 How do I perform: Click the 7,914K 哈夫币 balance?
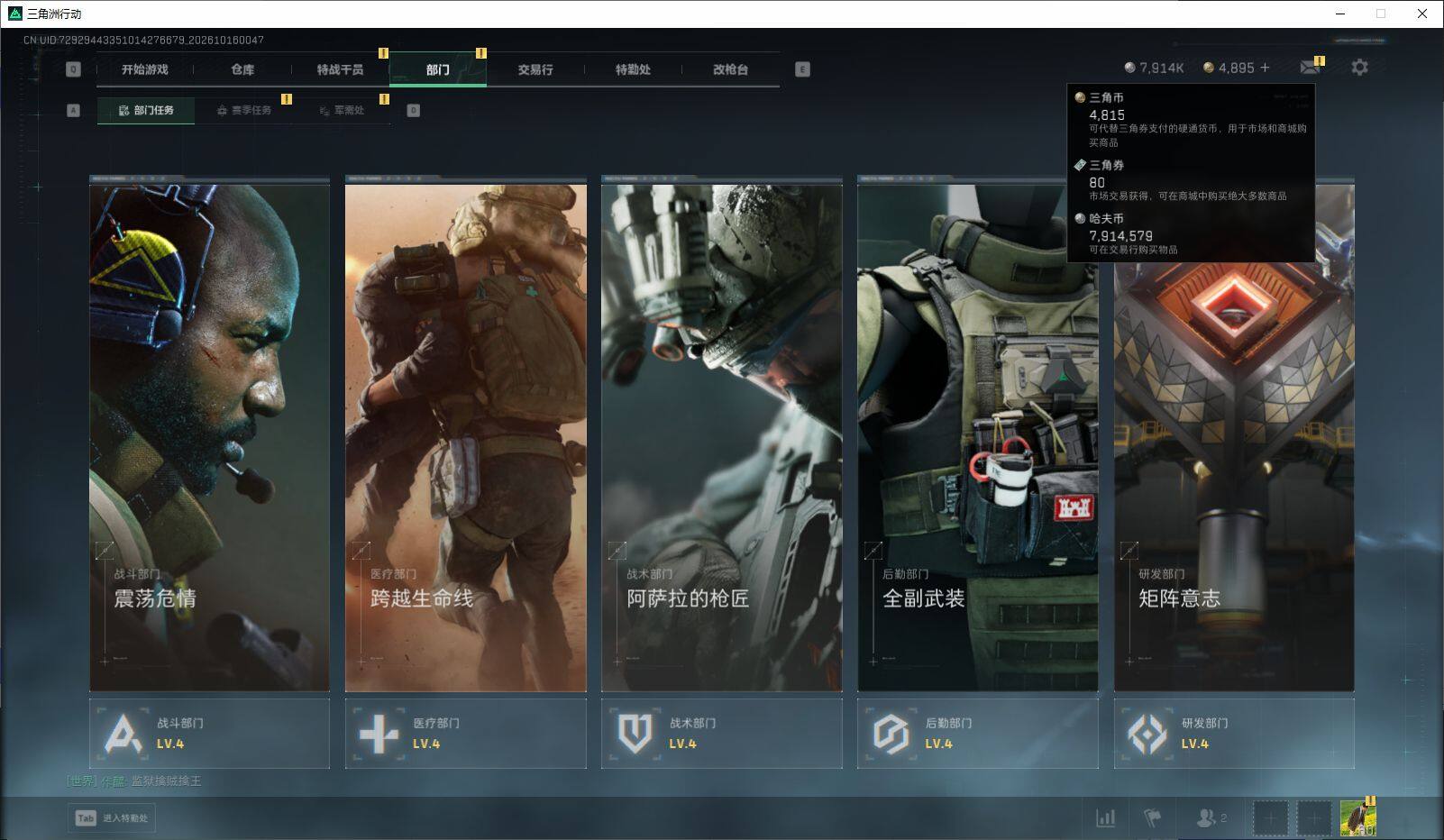tap(1155, 68)
